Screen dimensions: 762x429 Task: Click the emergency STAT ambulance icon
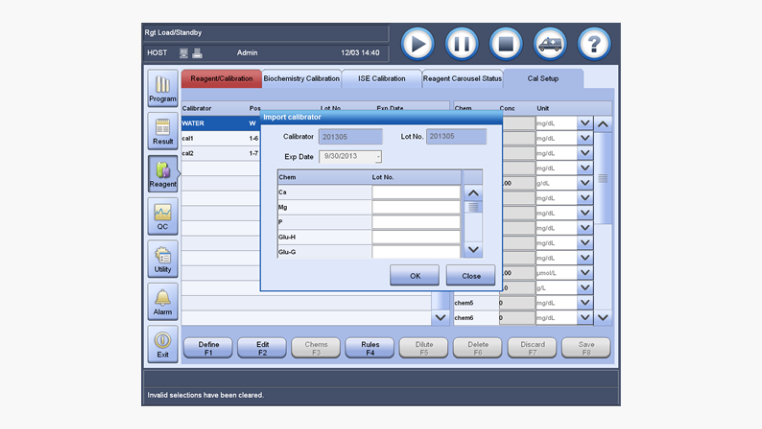click(x=550, y=44)
